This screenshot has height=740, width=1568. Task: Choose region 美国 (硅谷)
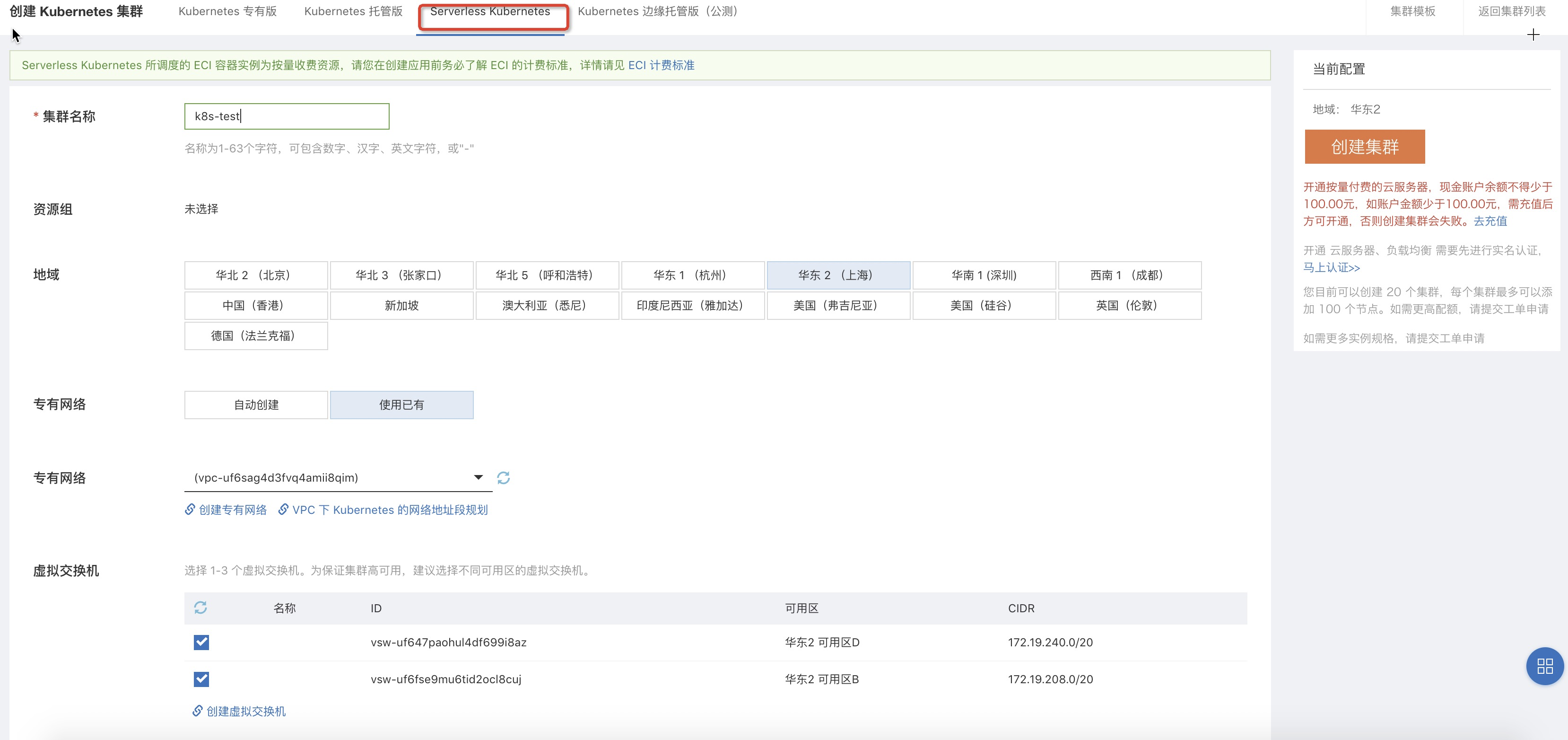(x=984, y=306)
